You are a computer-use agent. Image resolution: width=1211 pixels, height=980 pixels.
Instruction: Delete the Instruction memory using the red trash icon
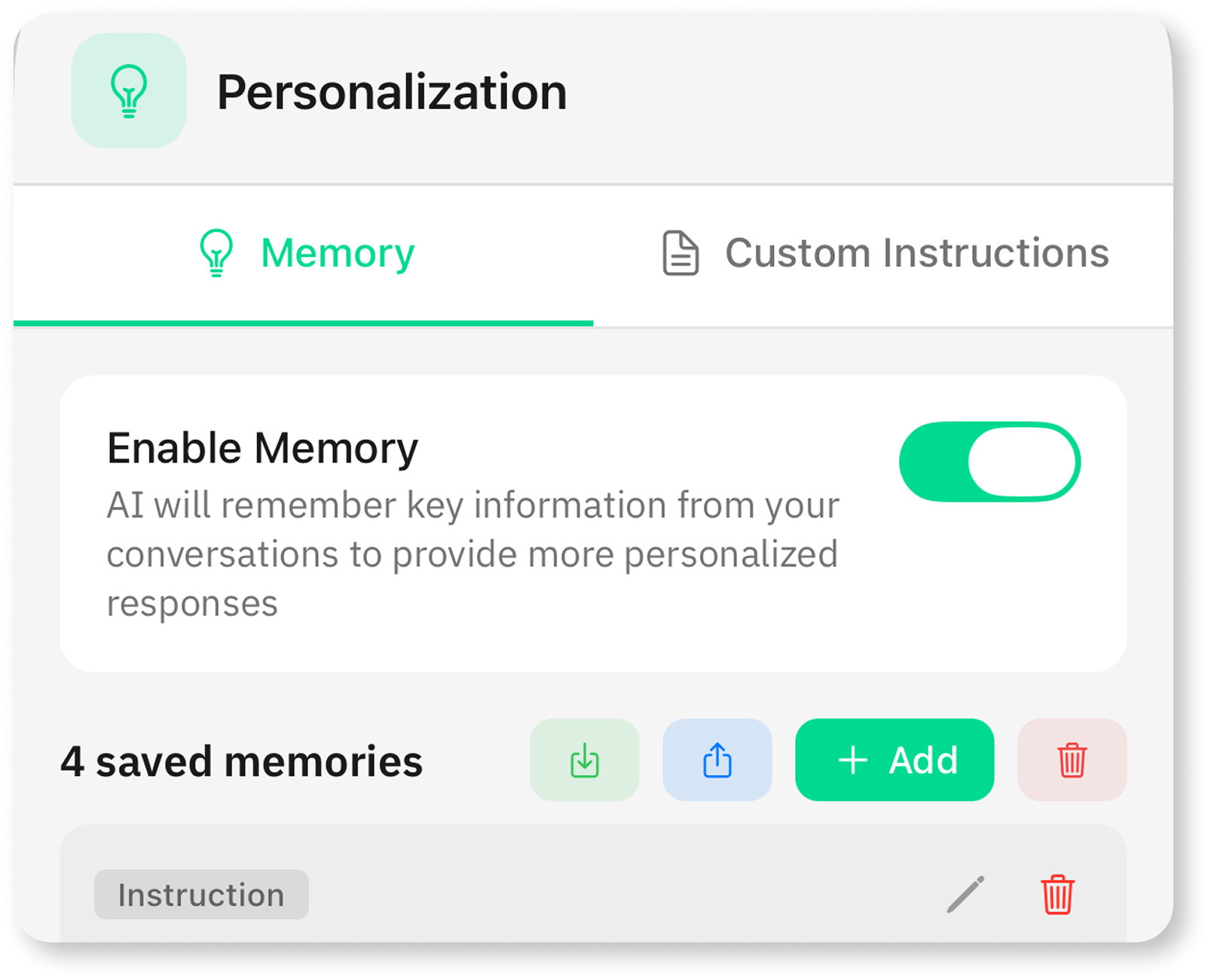click(x=1057, y=894)
